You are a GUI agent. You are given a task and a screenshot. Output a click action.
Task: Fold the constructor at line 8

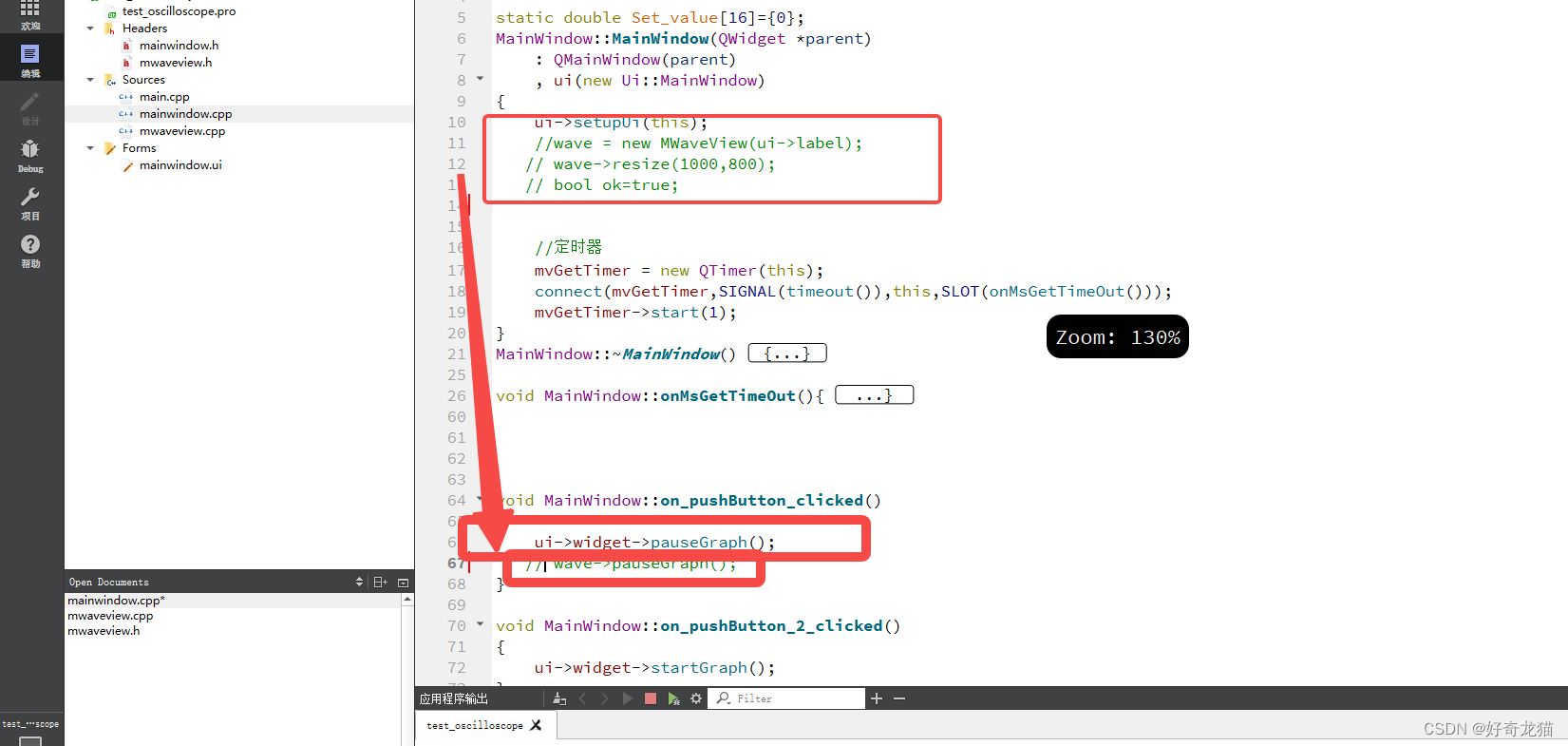point(480,79)
